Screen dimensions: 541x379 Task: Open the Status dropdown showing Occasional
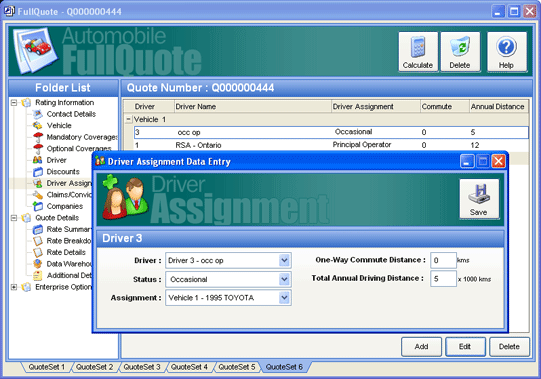[x=284, y=279]
